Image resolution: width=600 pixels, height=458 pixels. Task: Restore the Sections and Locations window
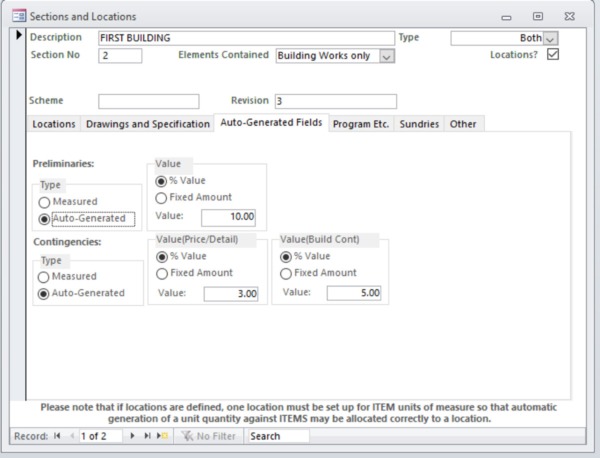coord(538,16)
